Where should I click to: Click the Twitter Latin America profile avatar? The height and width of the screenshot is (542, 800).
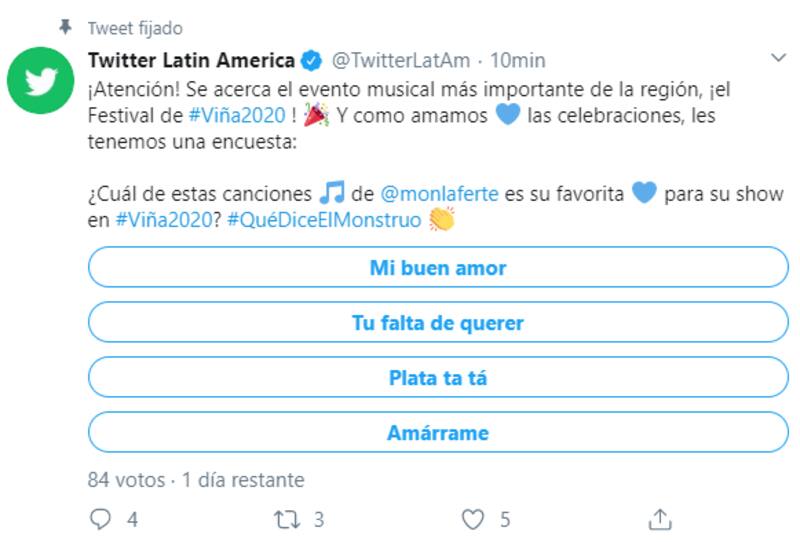(42, 80)
